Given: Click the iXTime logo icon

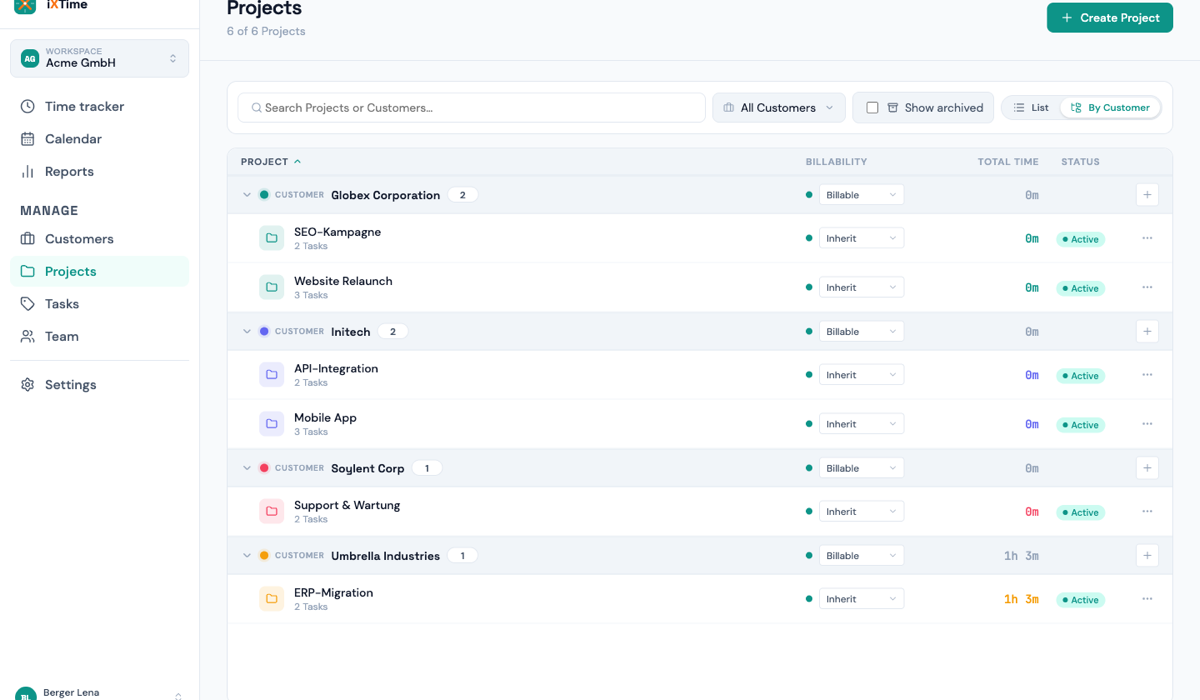Looking at the screenshot, I should [x=24, y=4].
